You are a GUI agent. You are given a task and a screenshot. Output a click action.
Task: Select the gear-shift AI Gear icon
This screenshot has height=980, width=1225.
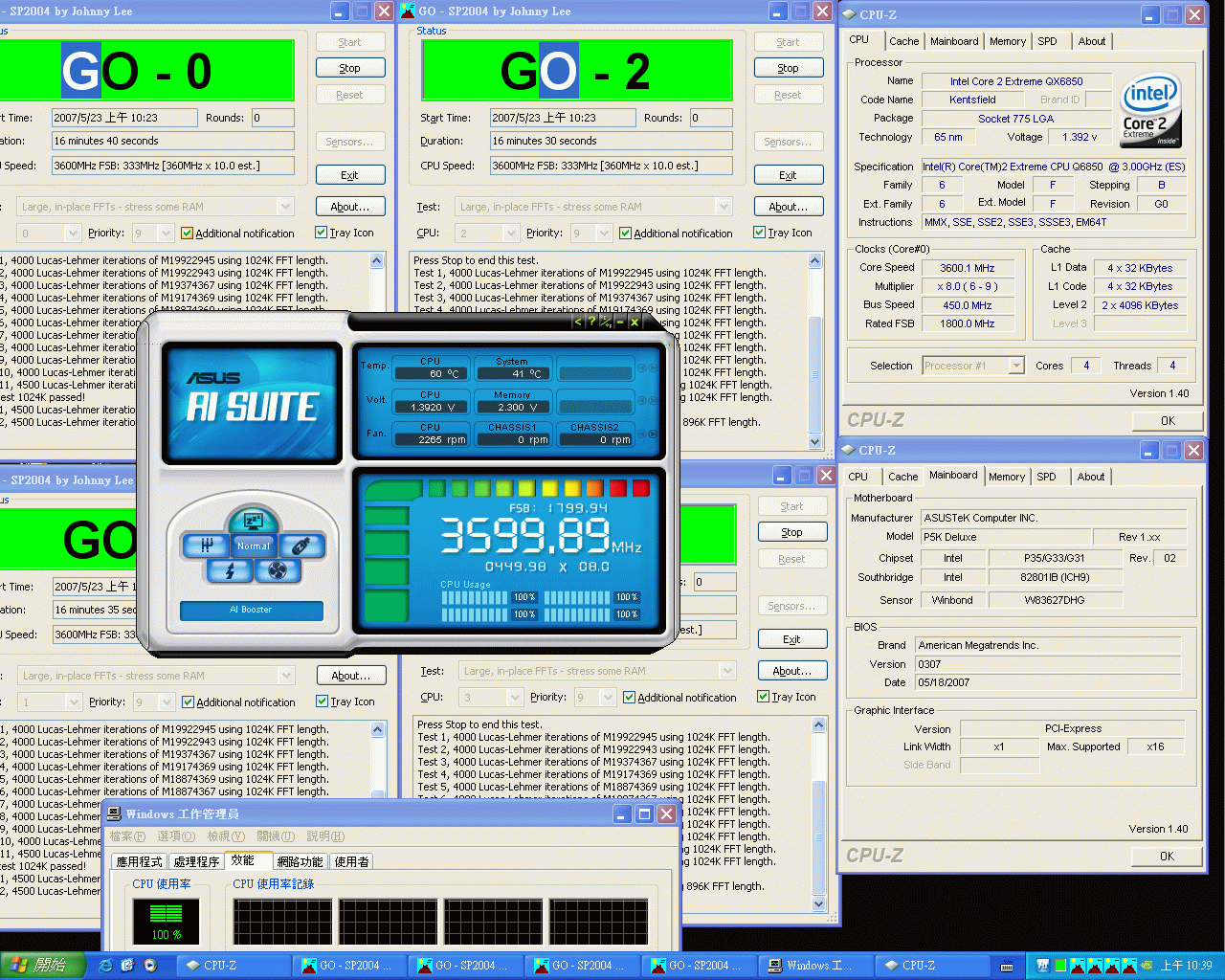[207, 546]
